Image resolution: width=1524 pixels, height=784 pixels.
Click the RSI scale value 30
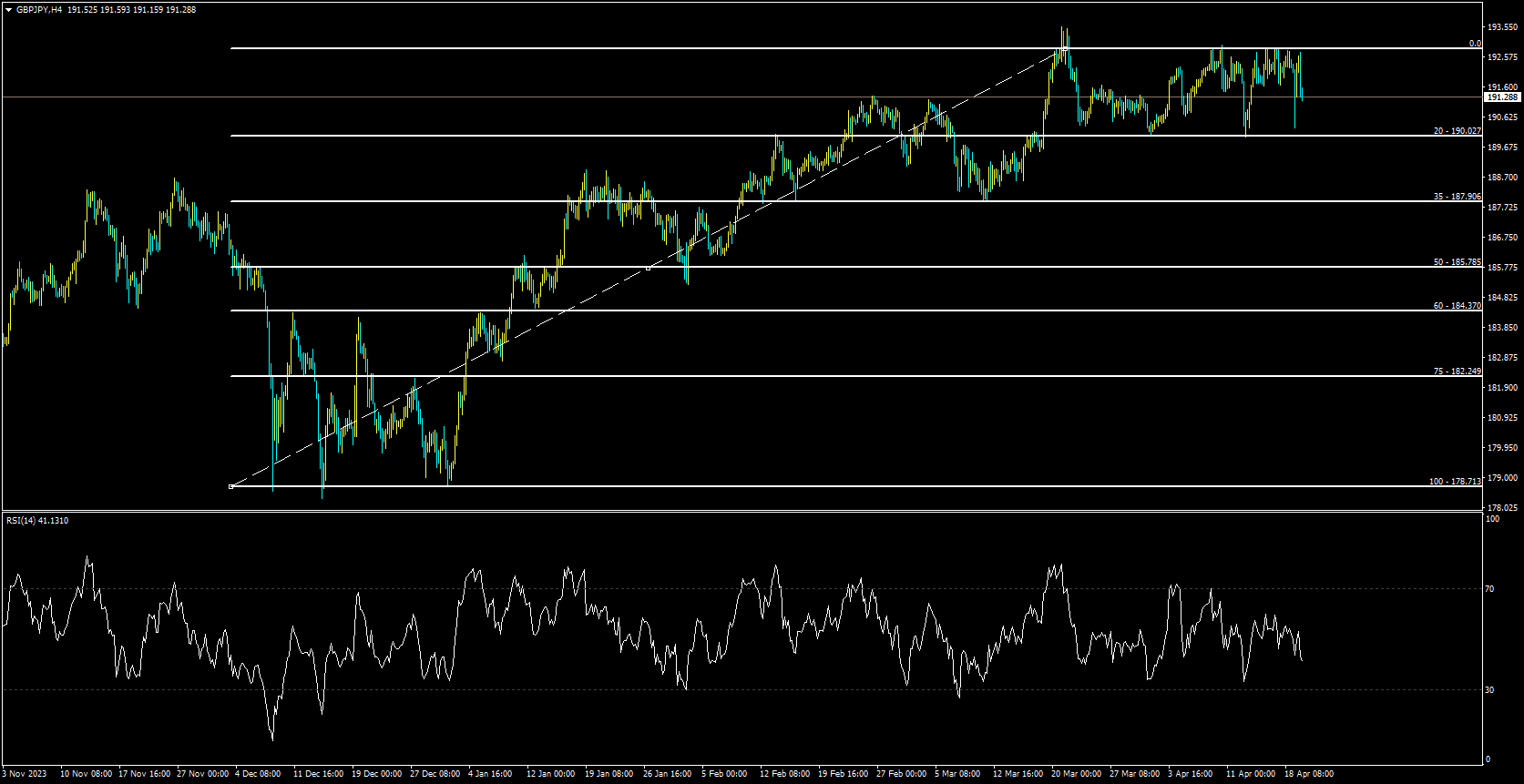pos(1489,690)
